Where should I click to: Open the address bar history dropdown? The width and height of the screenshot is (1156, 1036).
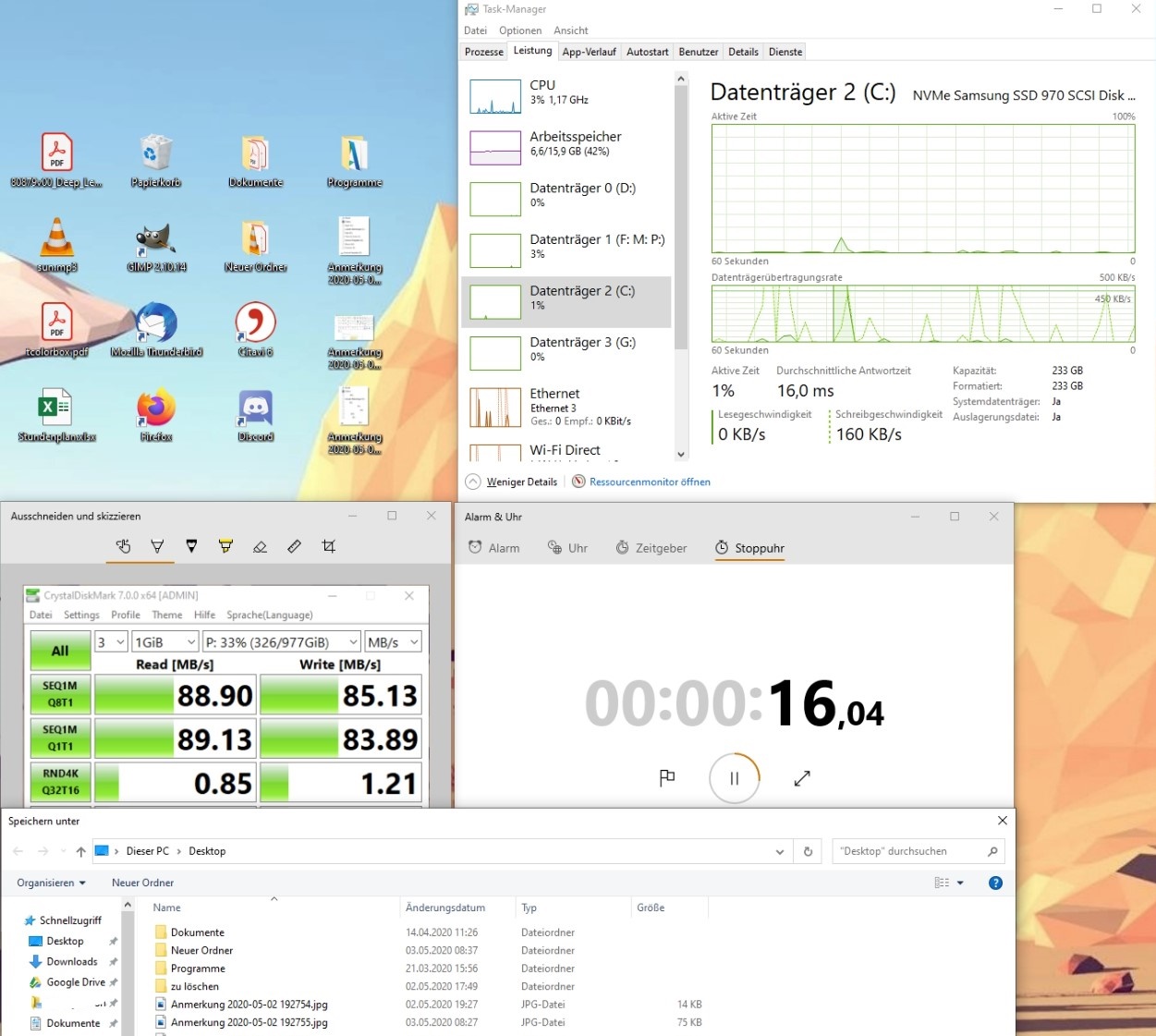click(x=780, y=851)
